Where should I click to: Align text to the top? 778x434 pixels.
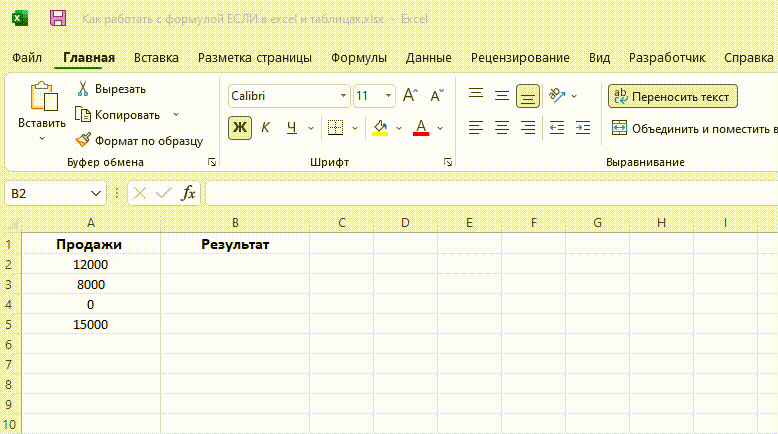point(476,95)
